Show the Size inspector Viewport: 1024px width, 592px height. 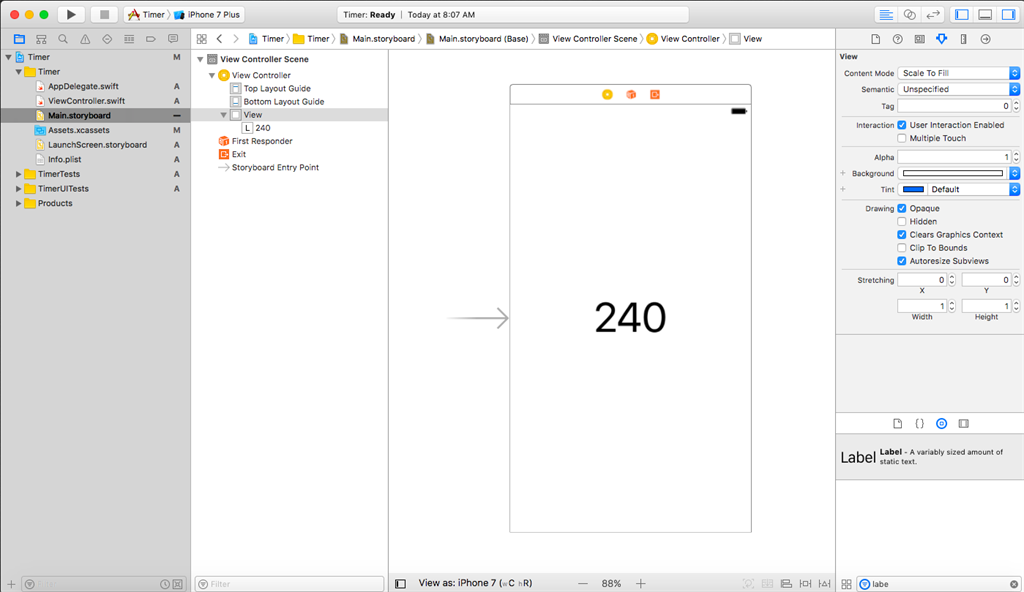(963, 39)
